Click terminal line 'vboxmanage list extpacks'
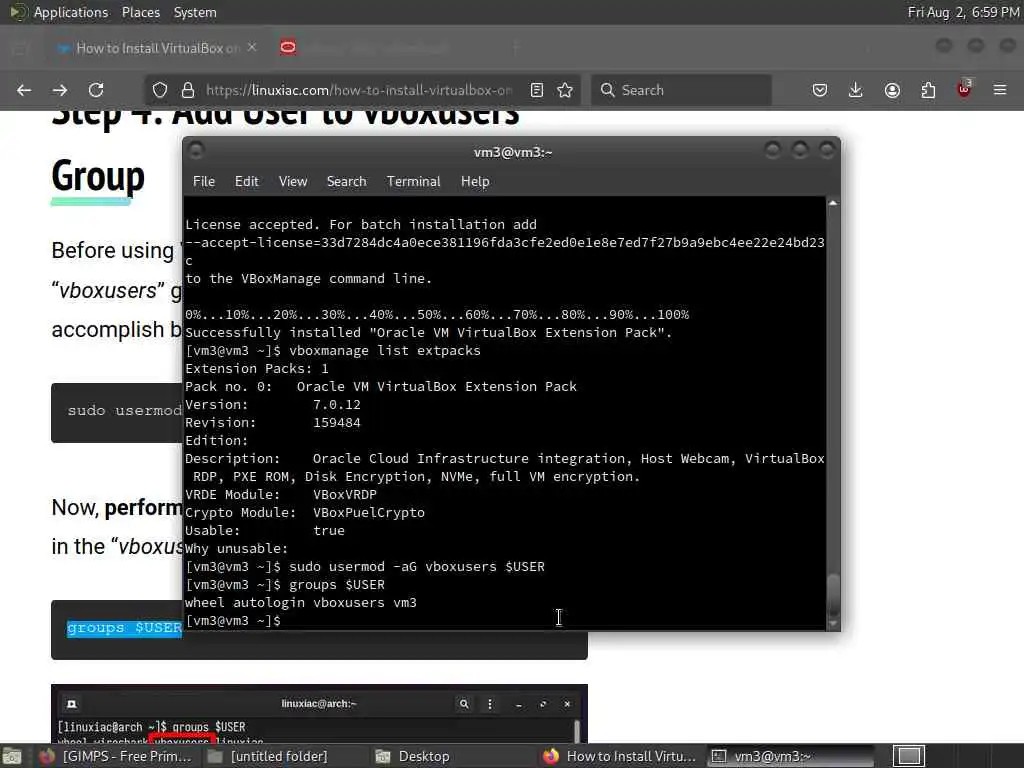The width and height of the screenshot is (1024, 768). coord(385,351)
